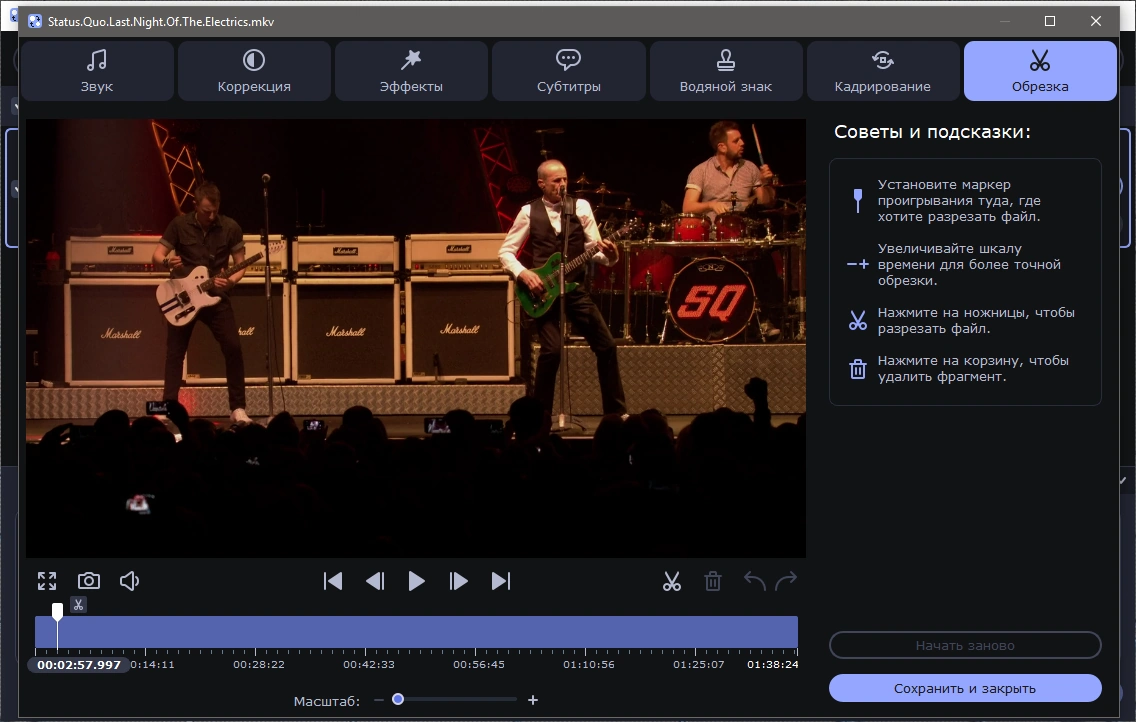Undo the last action
1136x722 pixels.
click(755, 580)
